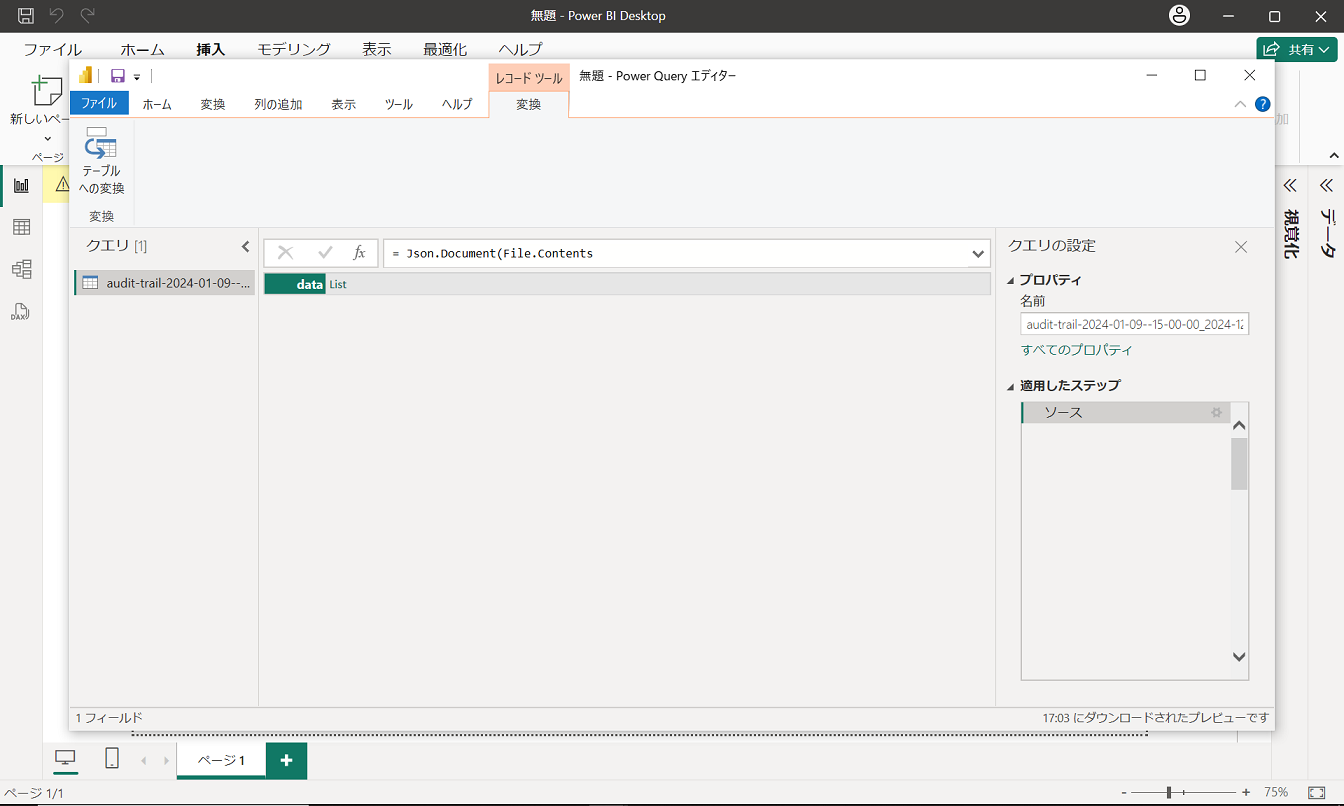Click the zoom out minus button
Image resolution: width=1344 pixels, height=806 pixels.
tap(1125, 792)
